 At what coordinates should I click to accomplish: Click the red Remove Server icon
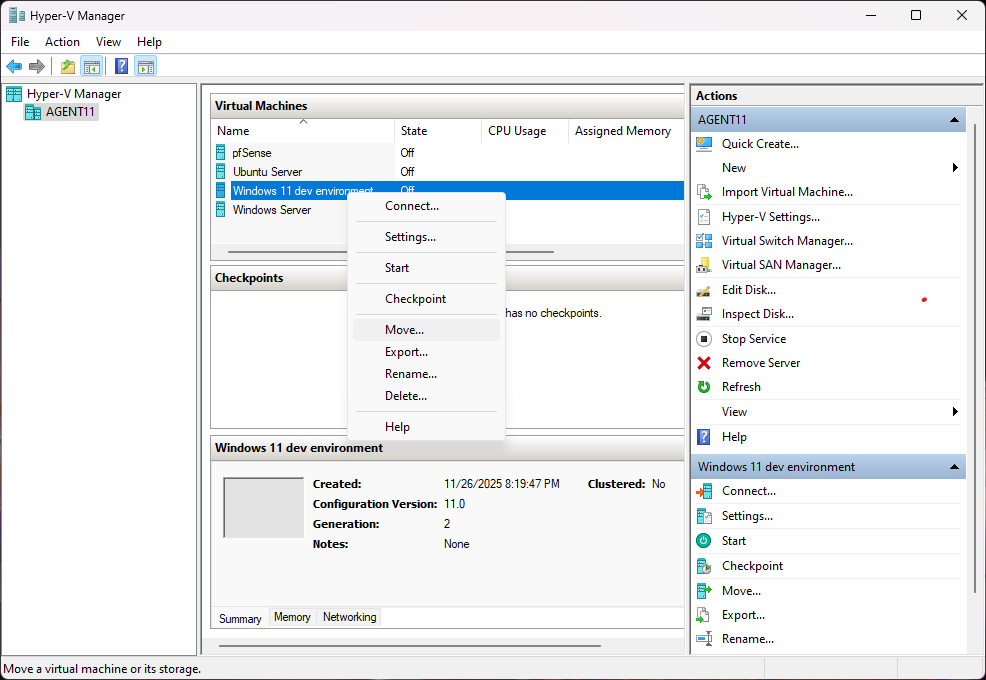point(704,363)
